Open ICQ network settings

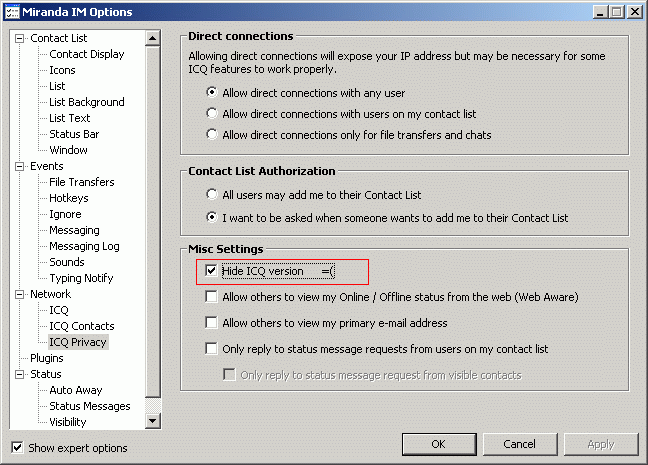coord(59,310)
